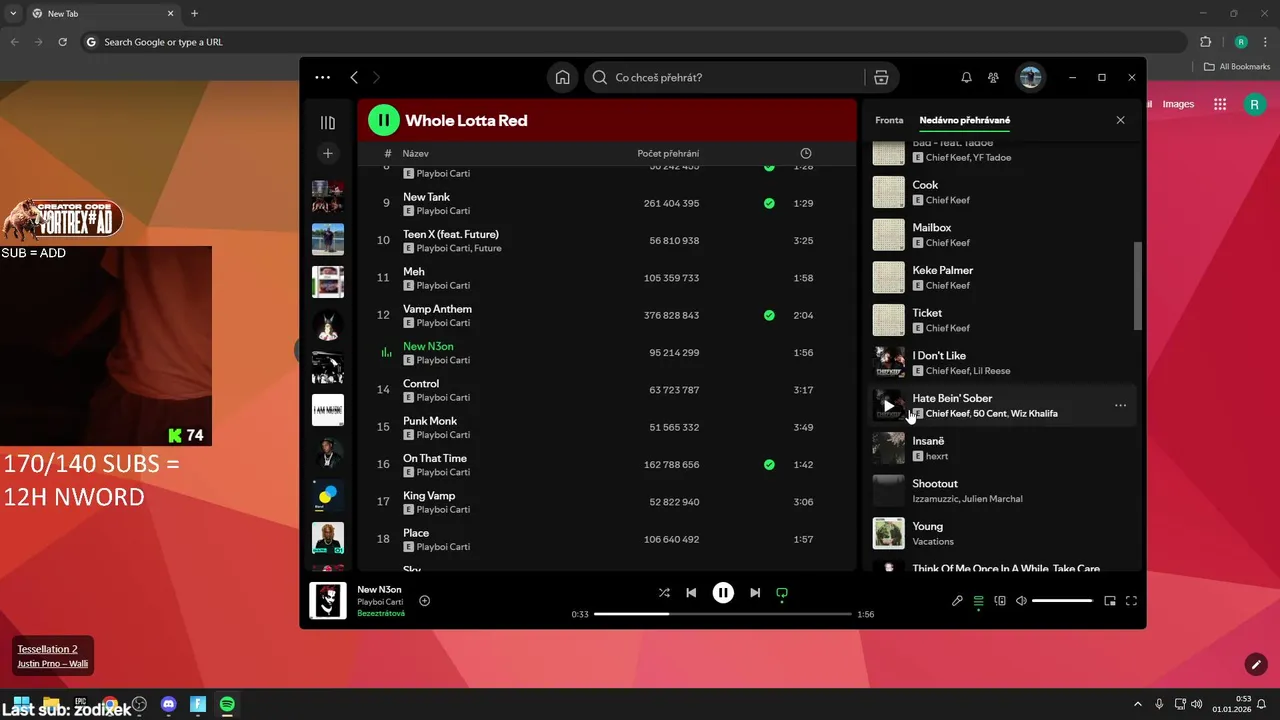Toggle saved checkmark on On That Time row
This screenshot has height=720, width=1280.
click(x=769, y=465)
